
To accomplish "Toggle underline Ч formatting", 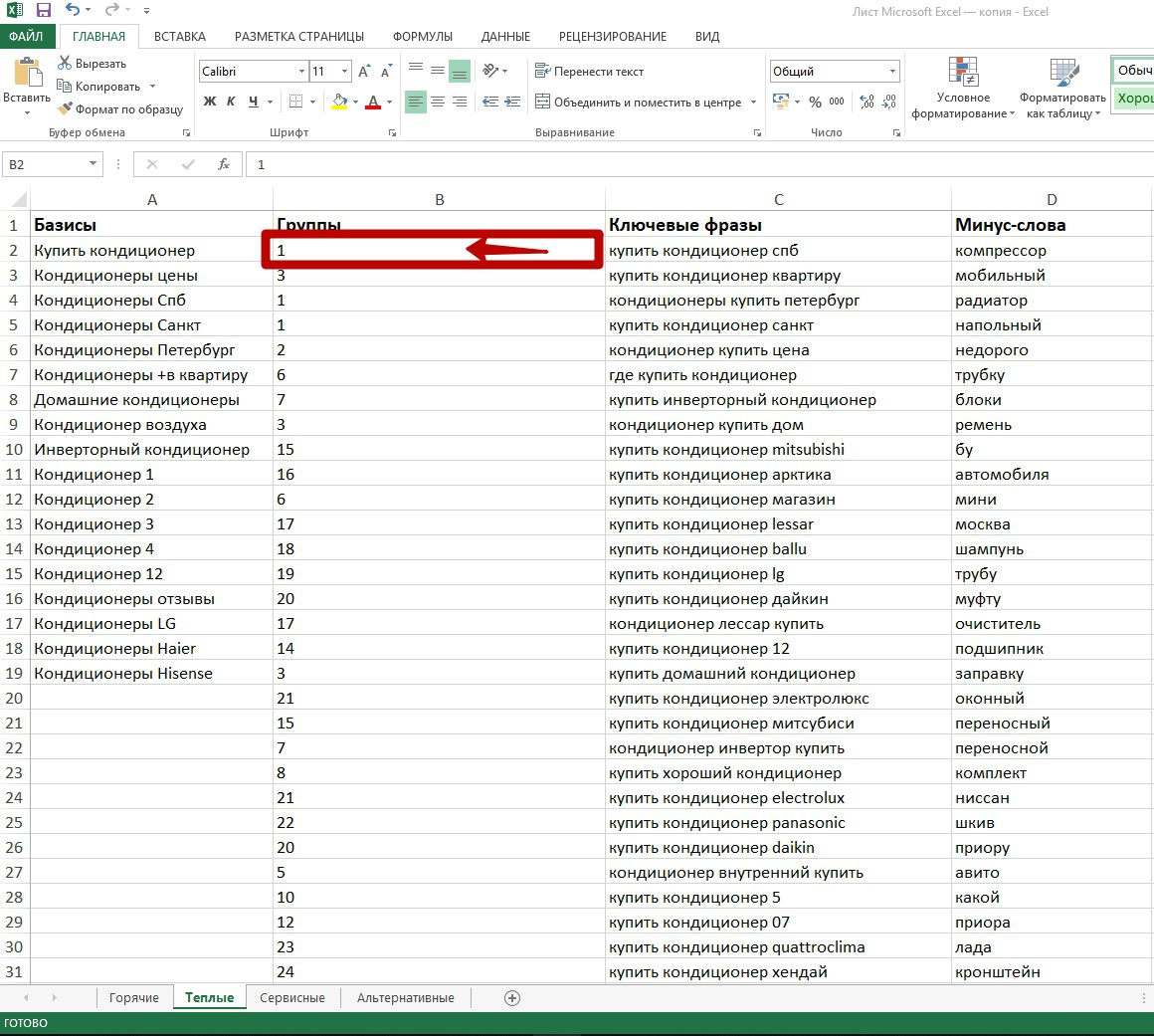I will point(253,102).
